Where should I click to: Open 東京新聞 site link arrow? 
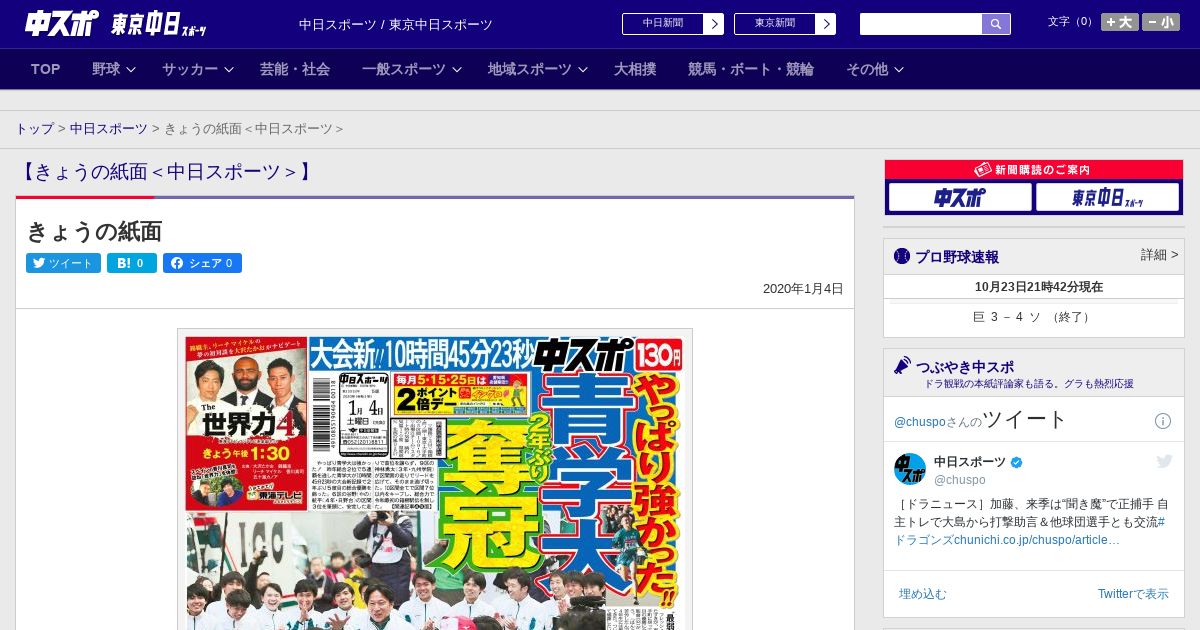[825, 24]
